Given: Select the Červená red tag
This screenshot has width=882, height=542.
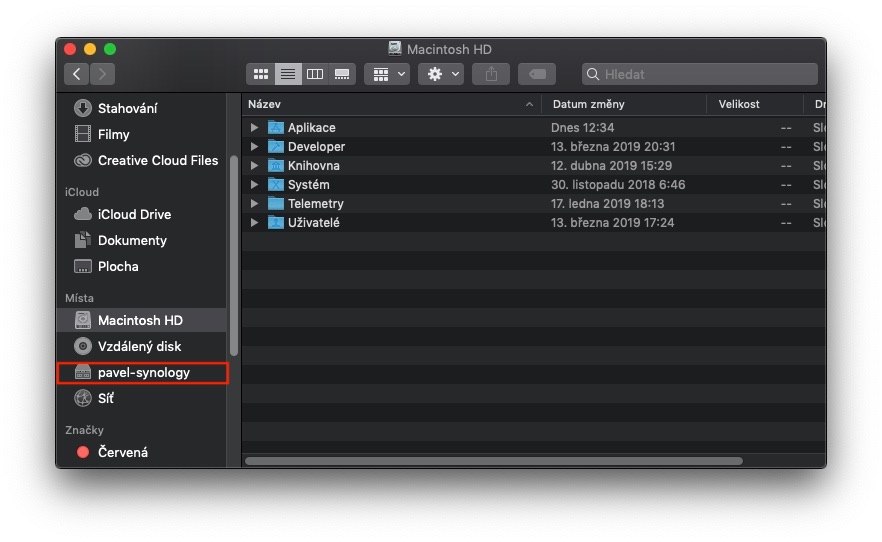Looking at the screenshot, I should (x=122, y=452).
